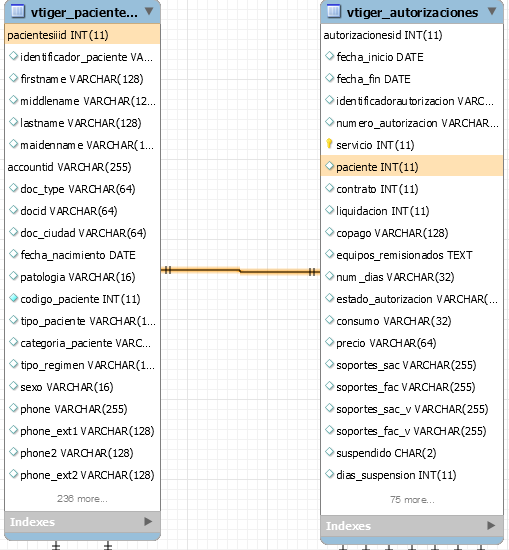This screenshot has height=550, width=509.
Task: Select the autorizacionesid INT(11) column
Action: [412, 35]
